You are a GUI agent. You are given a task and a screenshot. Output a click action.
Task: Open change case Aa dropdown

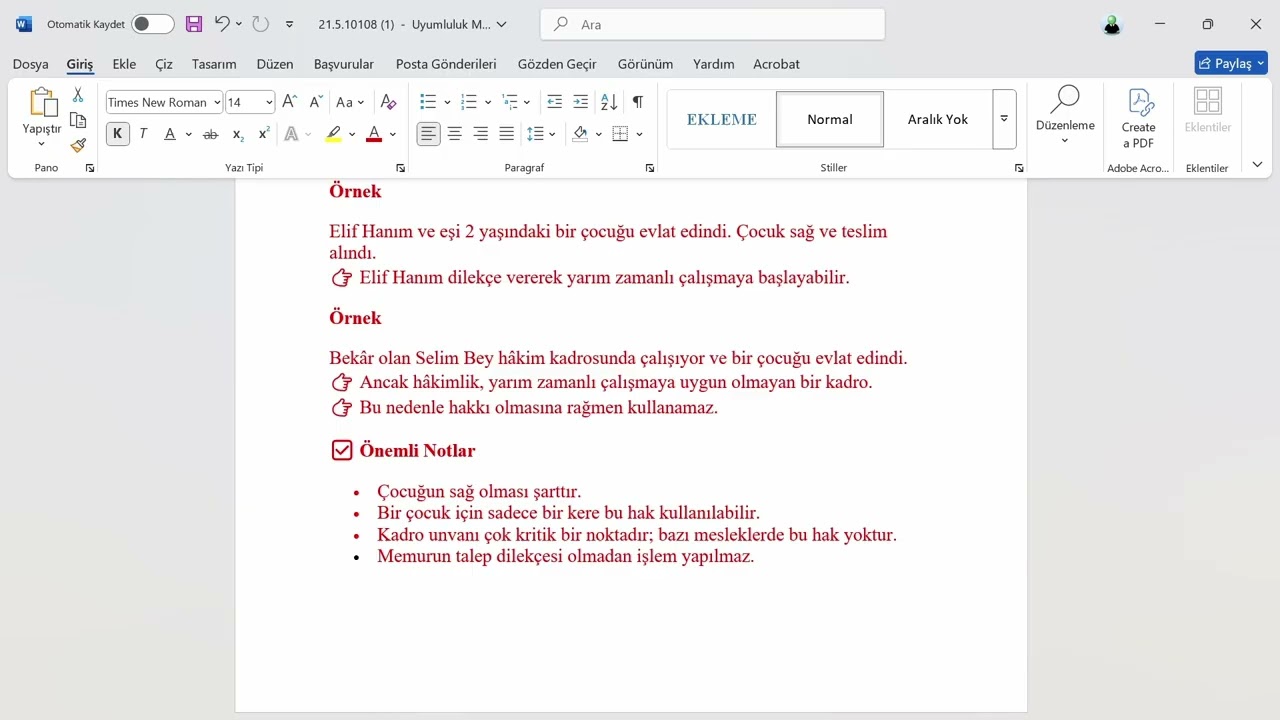[361, 102]
